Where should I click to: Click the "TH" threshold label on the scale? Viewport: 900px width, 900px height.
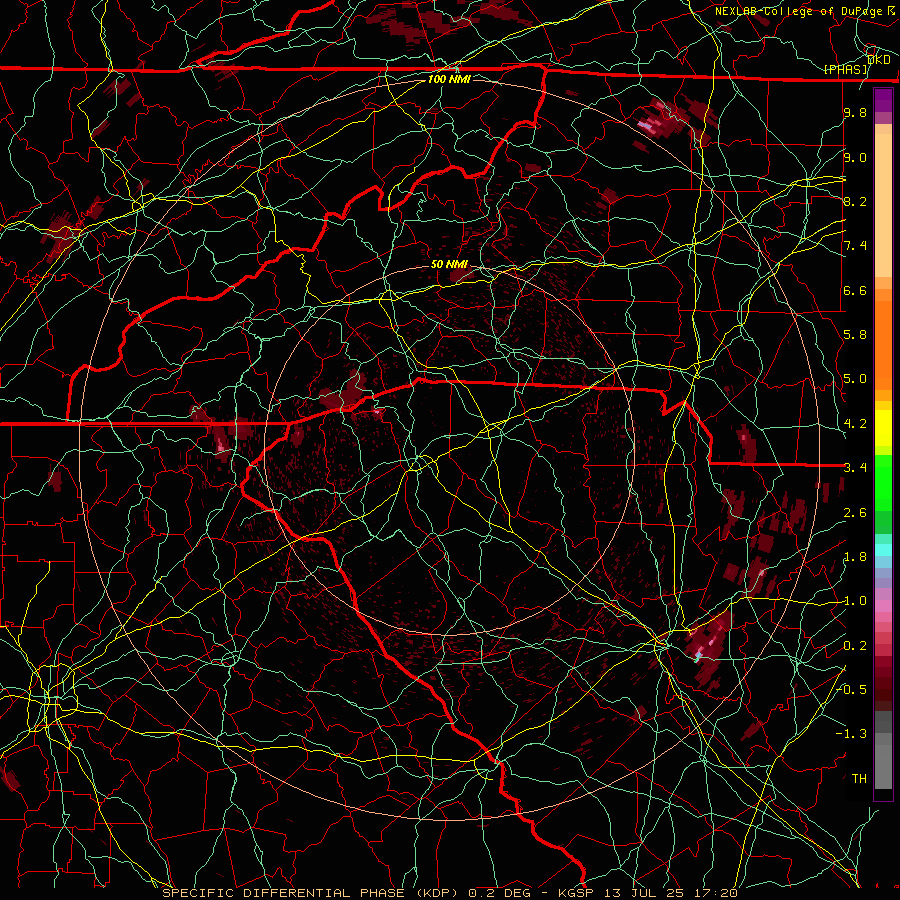coord(859,779)
